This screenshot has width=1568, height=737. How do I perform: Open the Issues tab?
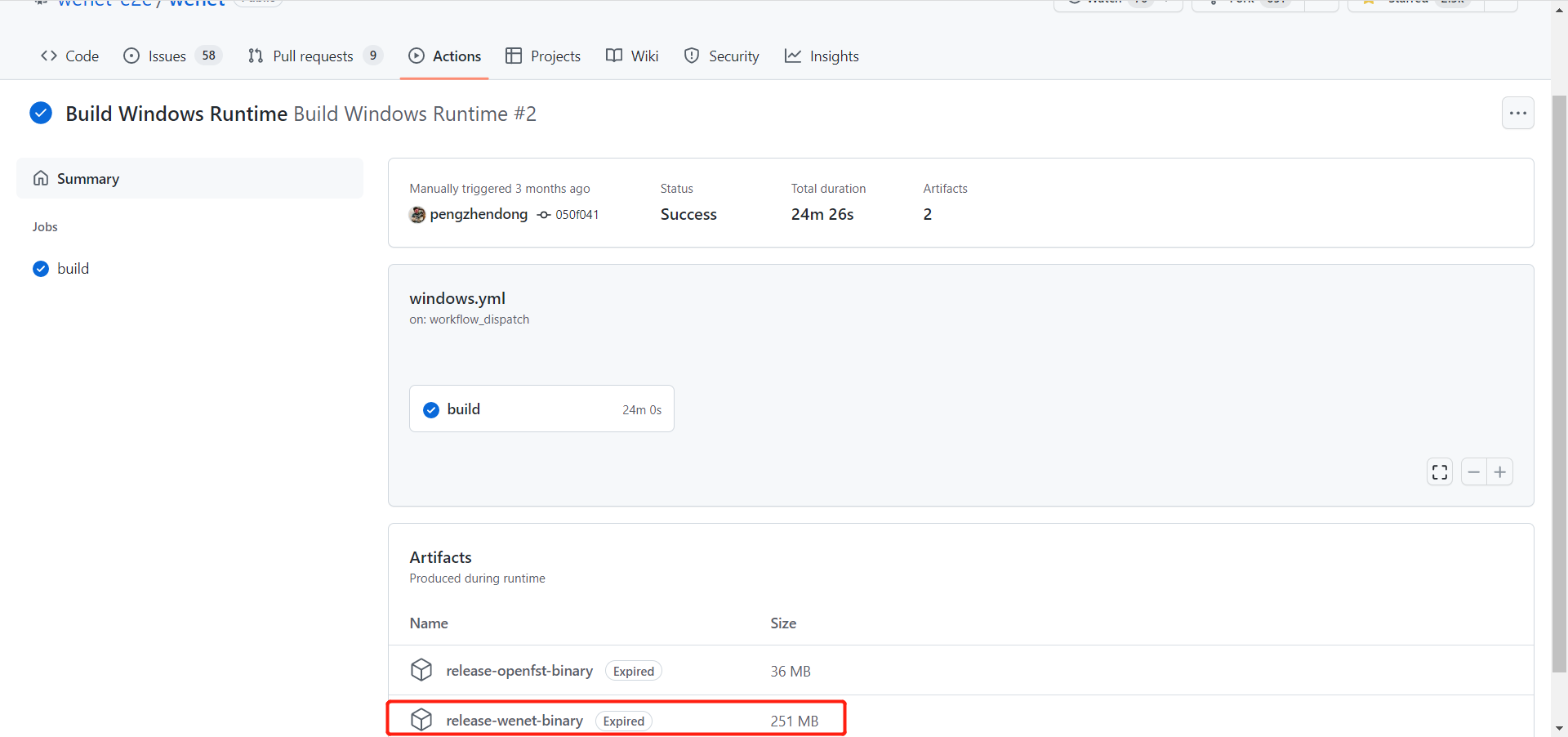point(172,56)
